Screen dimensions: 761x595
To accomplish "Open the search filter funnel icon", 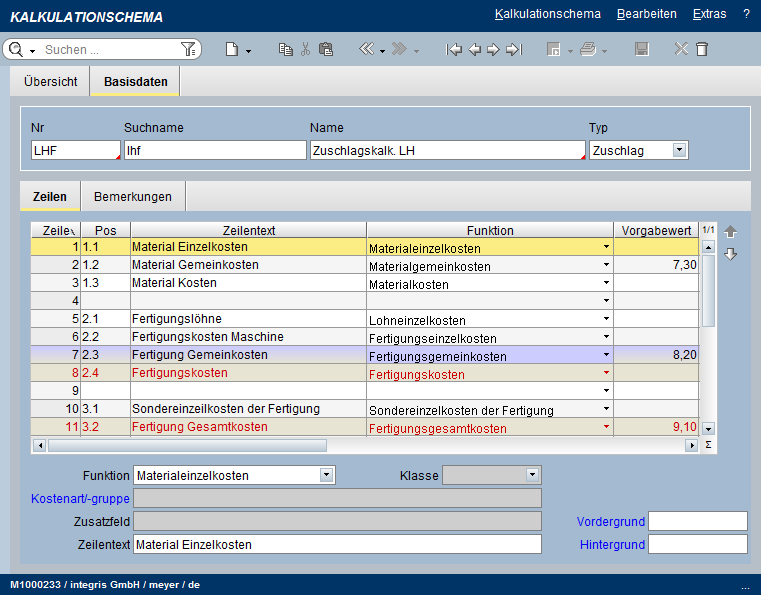I will pos(188,49).
